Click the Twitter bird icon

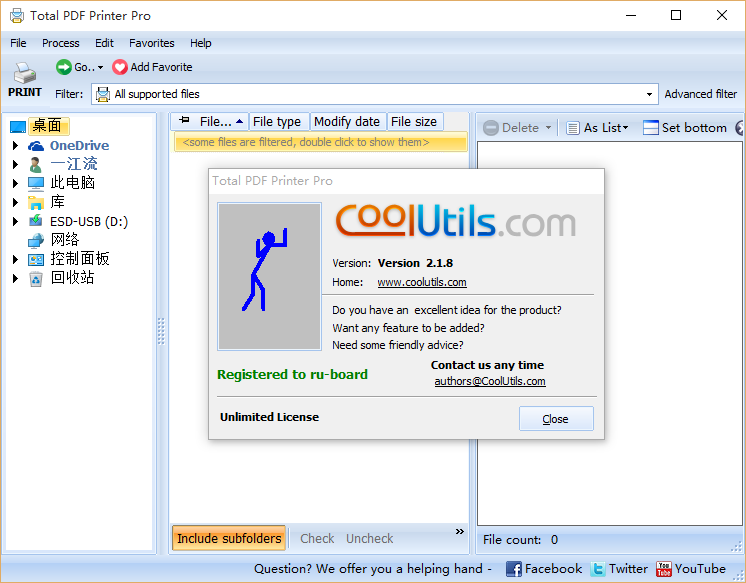point(598,569)
